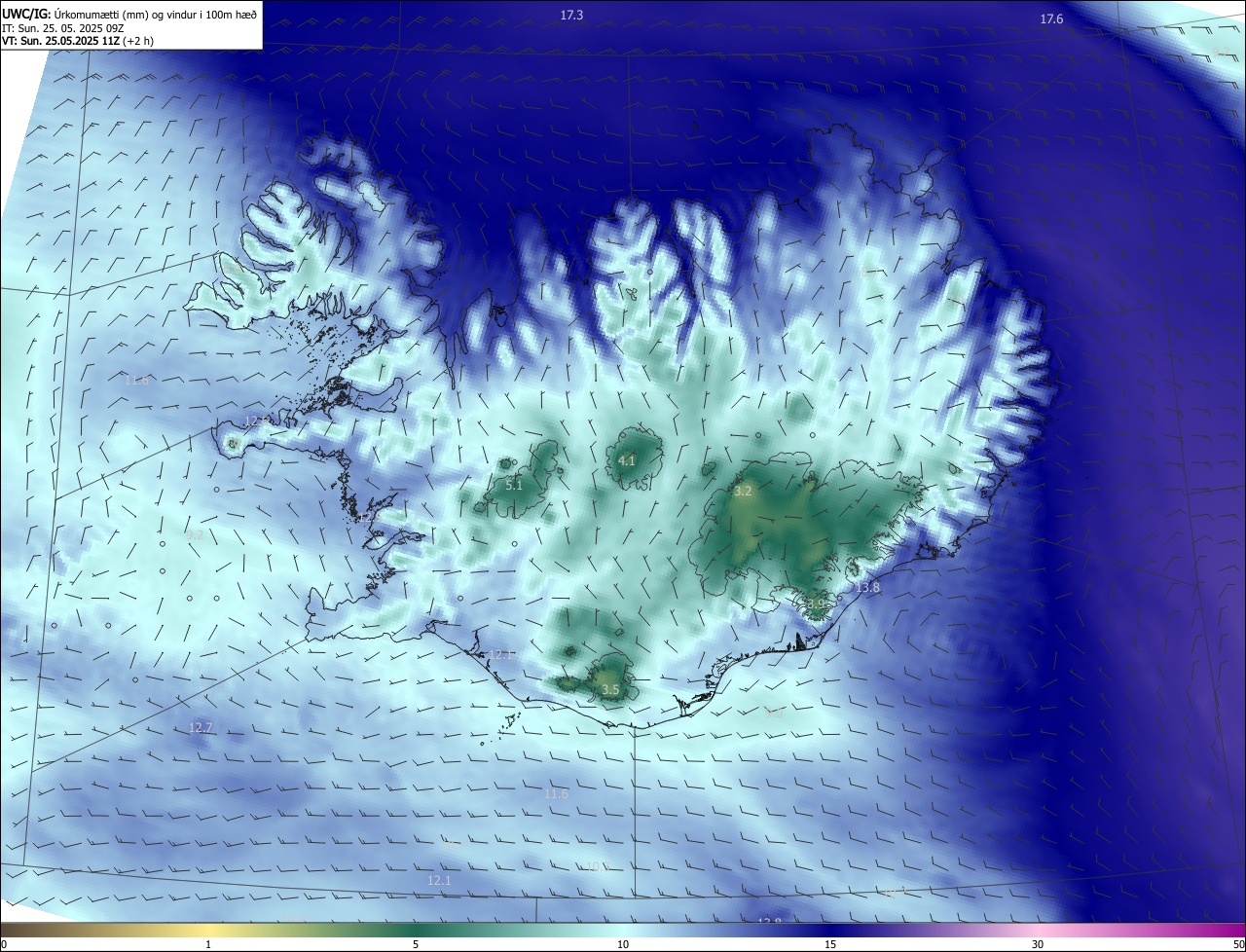Click the valid time line 'VT: Sun. 25.05.2025 11Z (+2 h)'

pos(78,41)
